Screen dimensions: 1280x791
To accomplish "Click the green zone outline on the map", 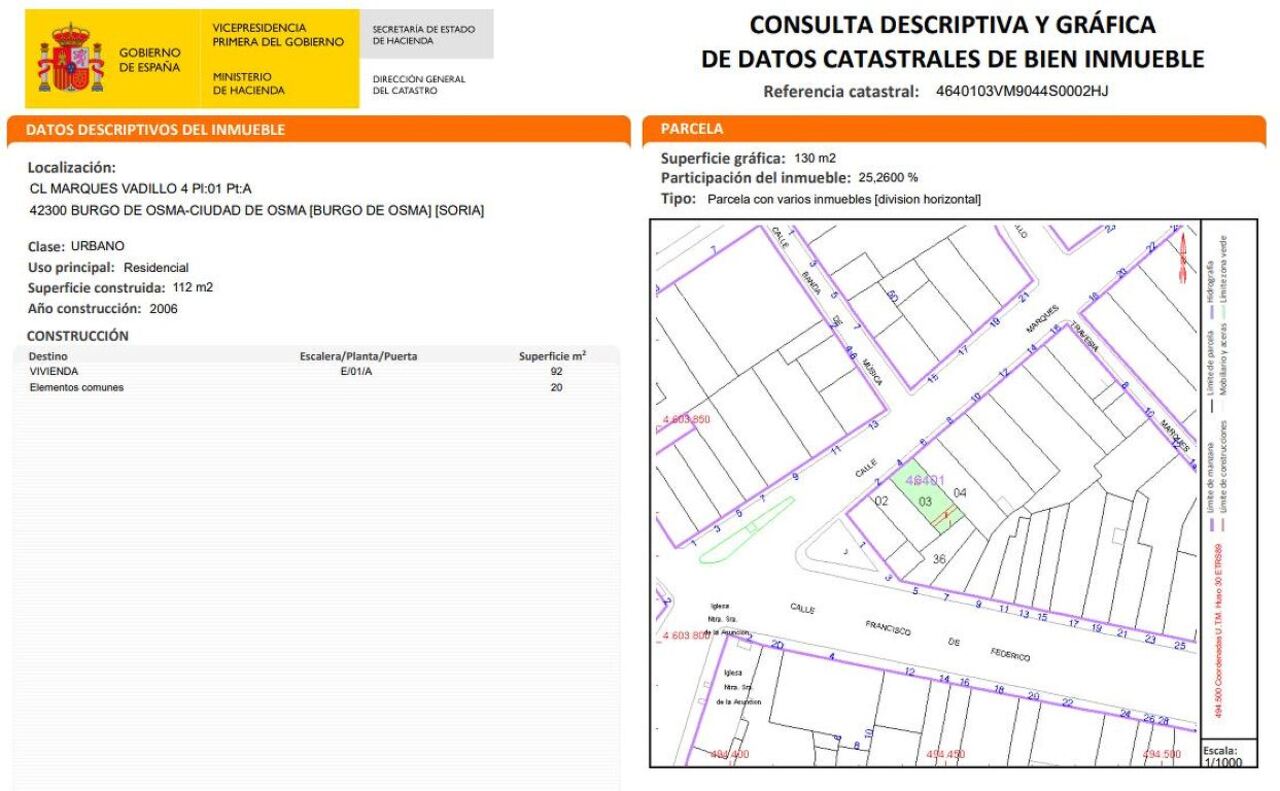I will [x=747, y=530].
